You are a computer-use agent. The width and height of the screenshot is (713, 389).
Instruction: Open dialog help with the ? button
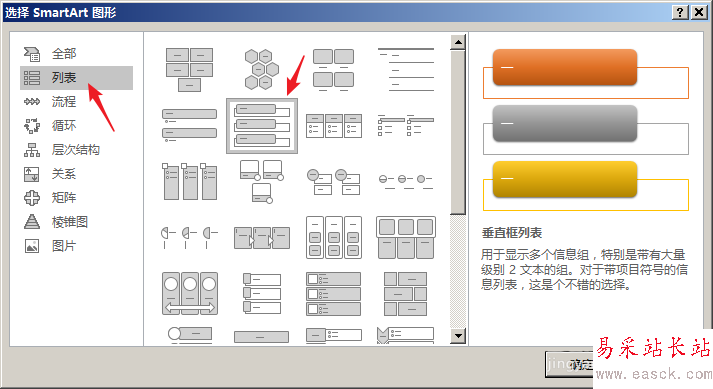680,12
